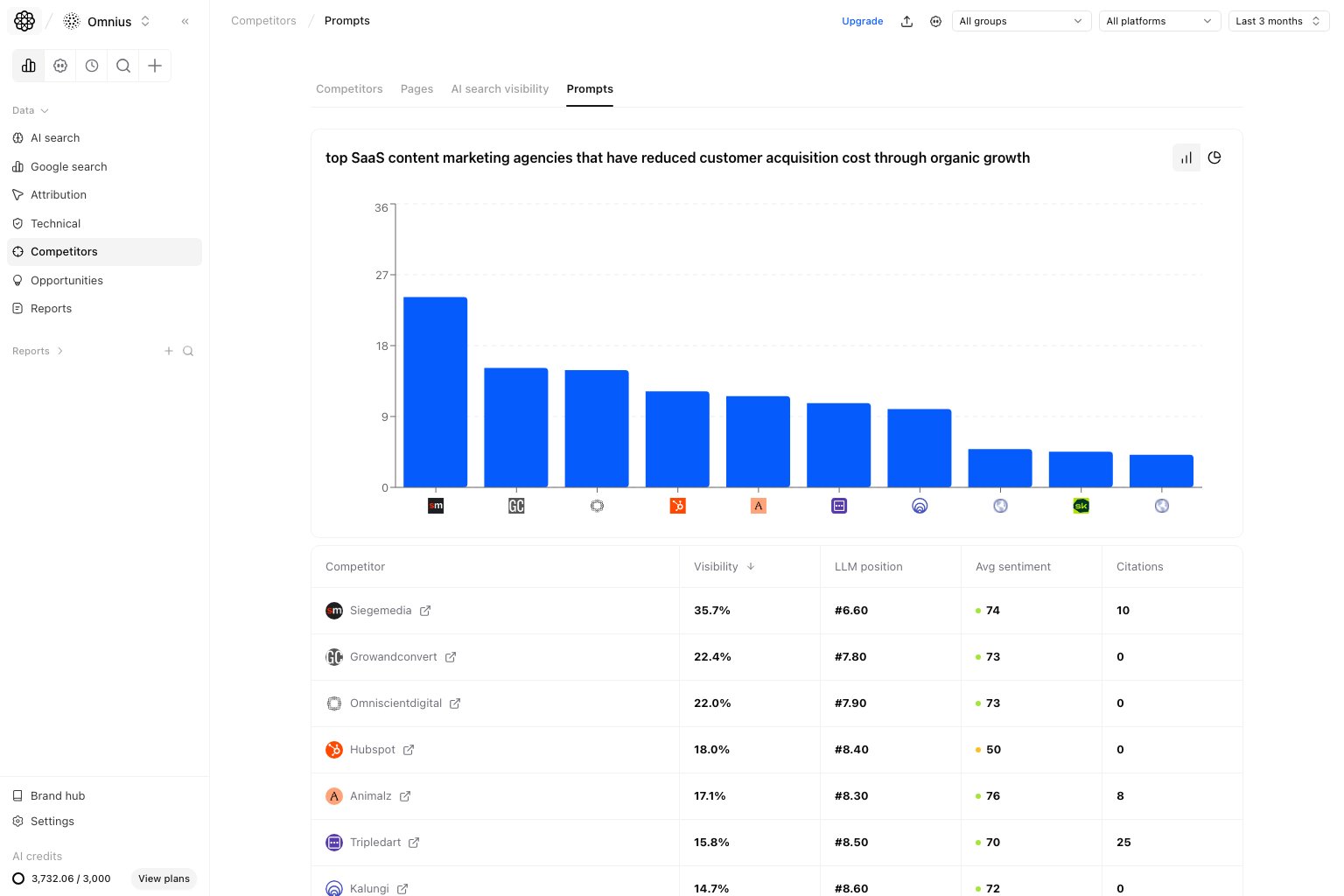Open Attribution in sidebar
Screen dimensions: 1344x896
click(104, 195)
